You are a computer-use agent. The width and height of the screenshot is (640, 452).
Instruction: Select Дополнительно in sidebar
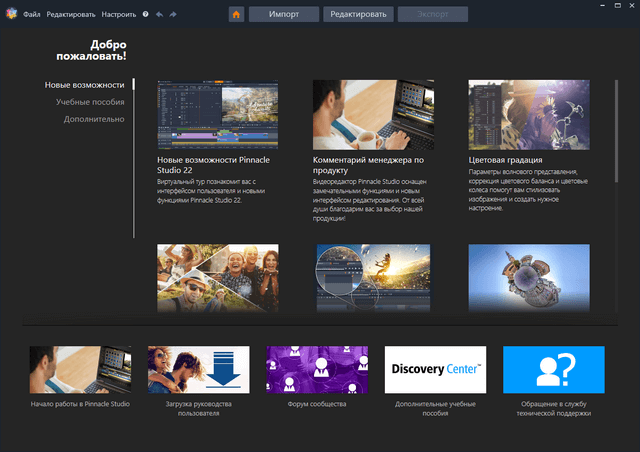click(94, 119)
